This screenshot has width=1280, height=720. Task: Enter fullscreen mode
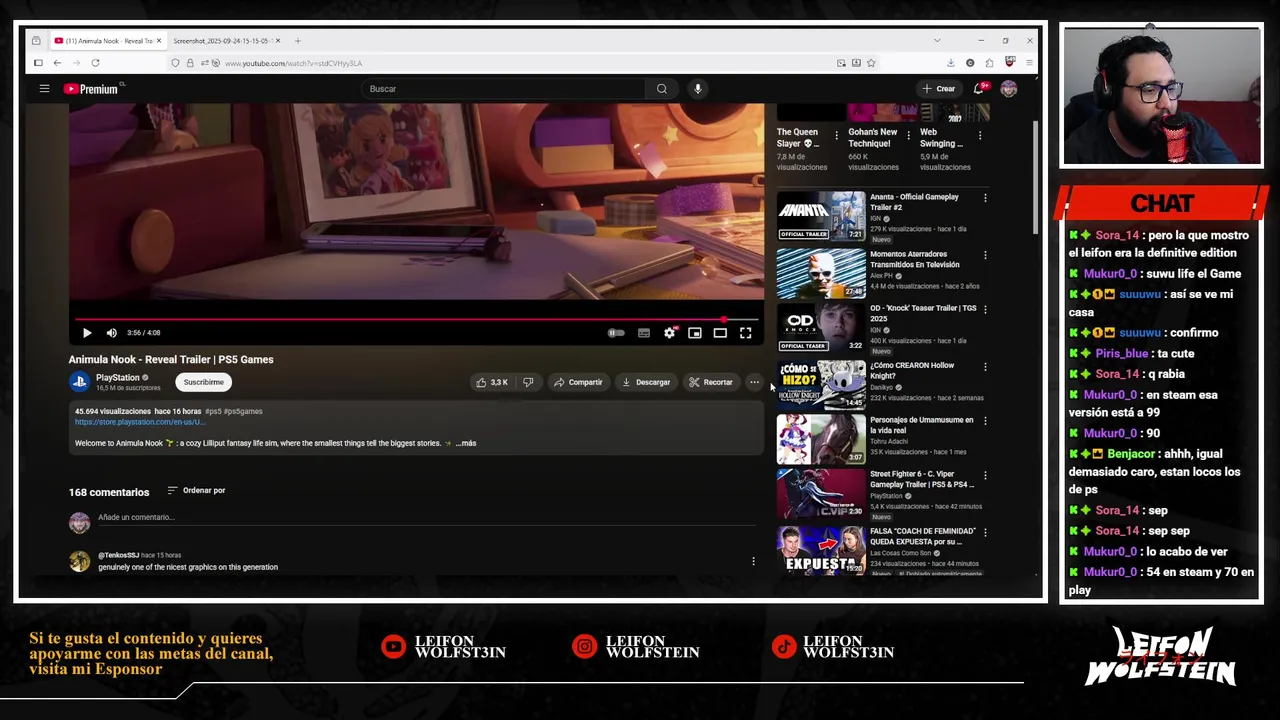[745, 333]
